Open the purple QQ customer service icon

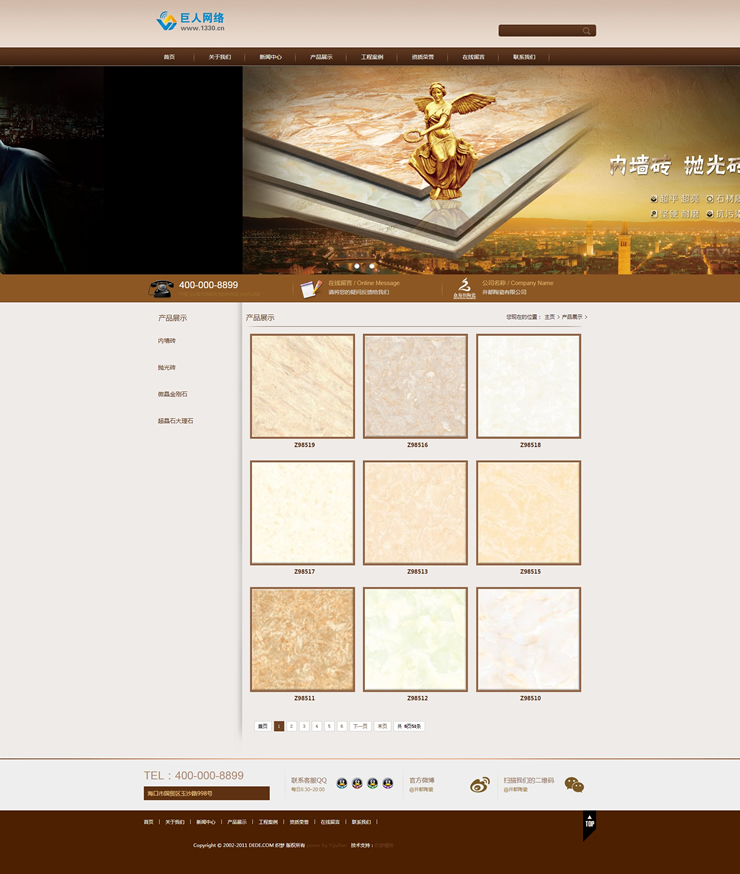point(388,783)
